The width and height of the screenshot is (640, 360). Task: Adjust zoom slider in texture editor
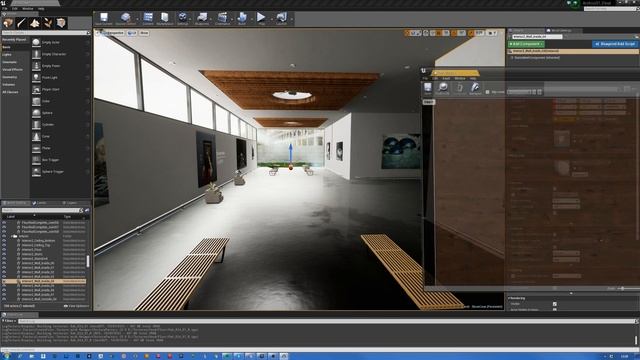[x=622, y=289]
